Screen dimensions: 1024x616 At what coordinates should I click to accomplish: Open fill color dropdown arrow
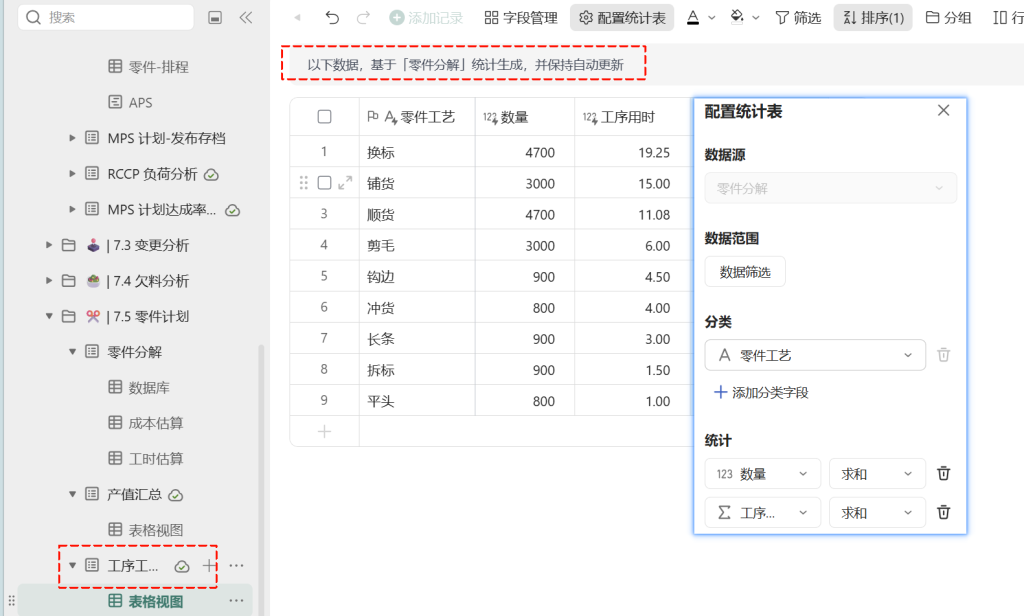tap(756, 18)
